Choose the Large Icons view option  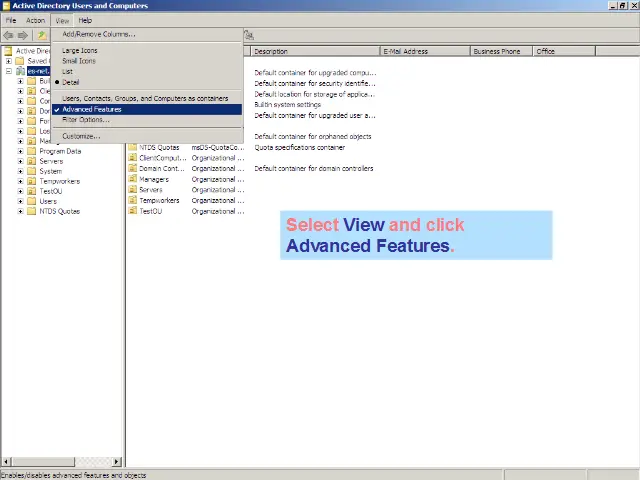click(x=80, y=50)
